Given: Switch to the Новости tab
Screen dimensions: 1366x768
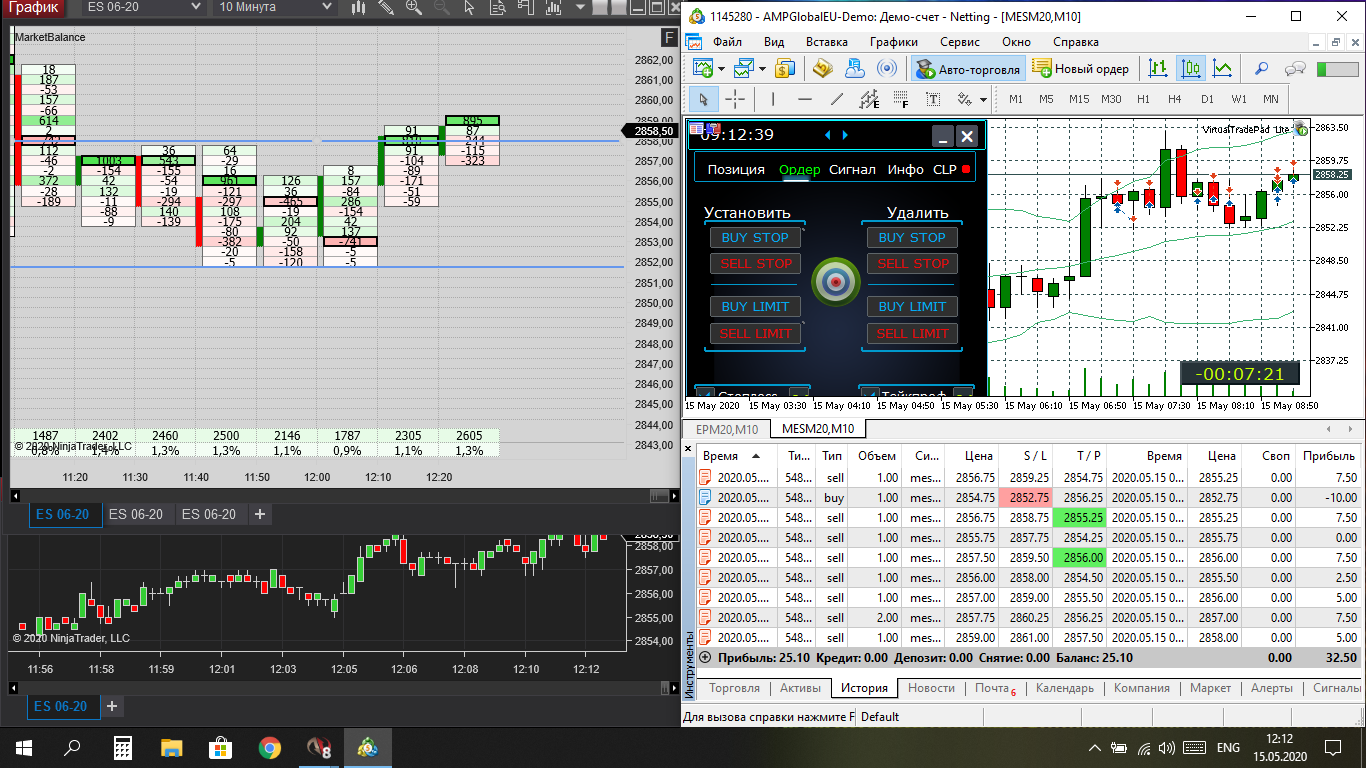Looking at the screenshot, I should (x=931, y=688).
